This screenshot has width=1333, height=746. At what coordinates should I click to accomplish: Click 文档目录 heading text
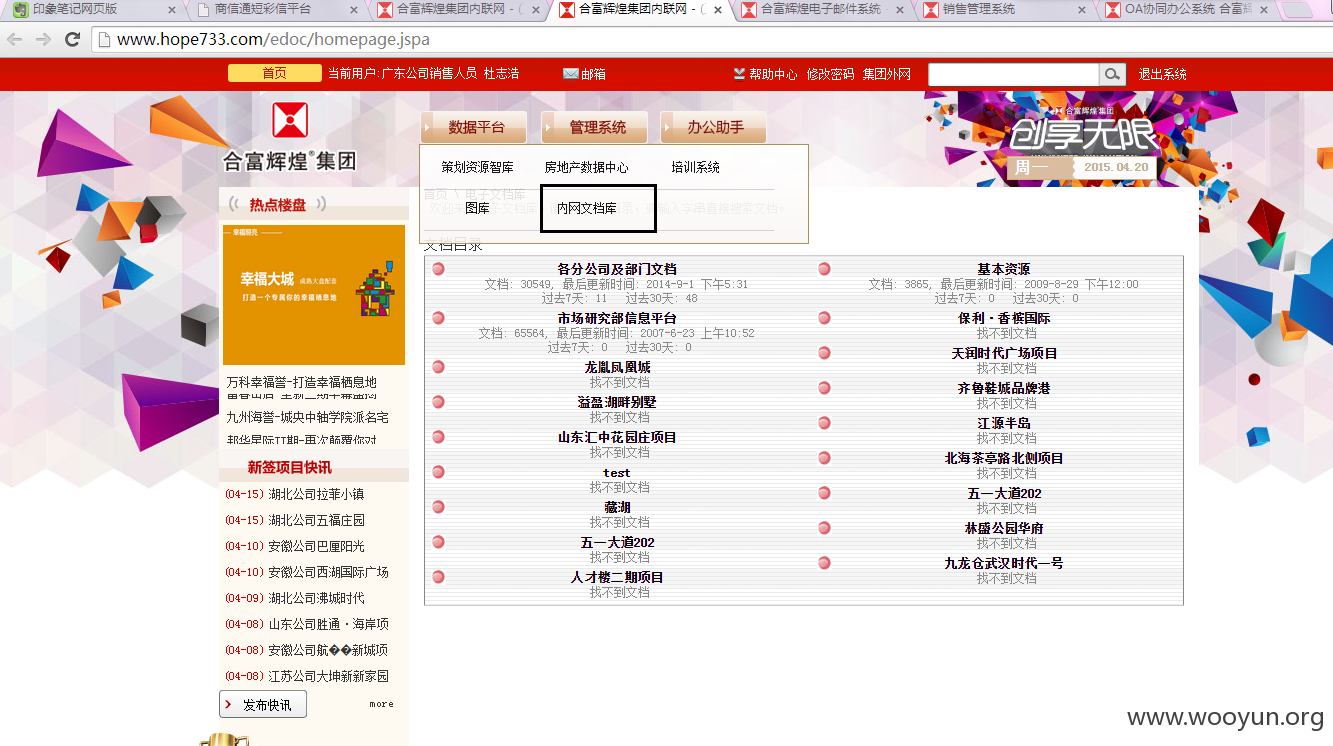[x=453, y=244]
